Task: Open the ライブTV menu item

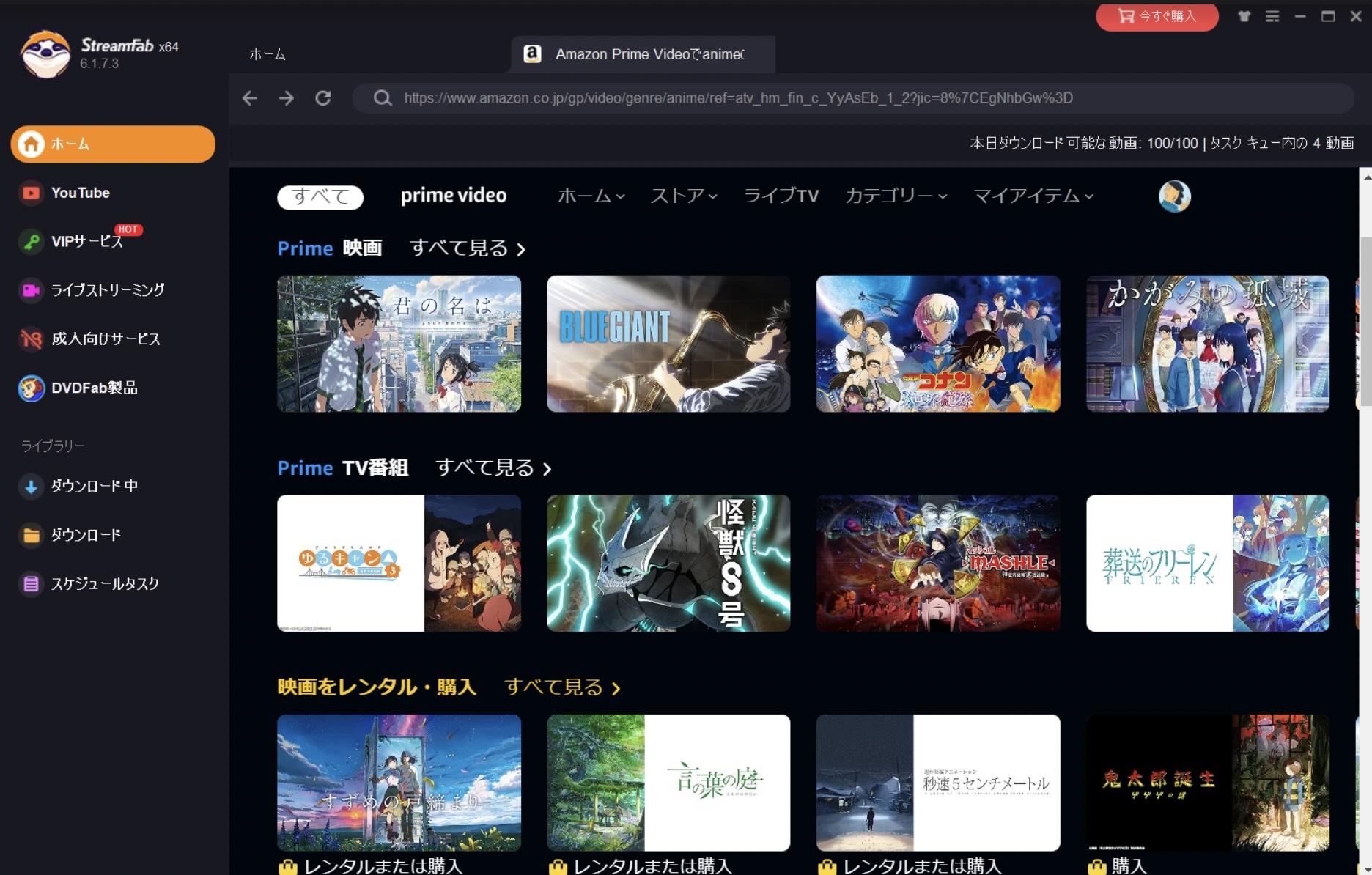Action: pyautogui.click(x=781, y=196)
